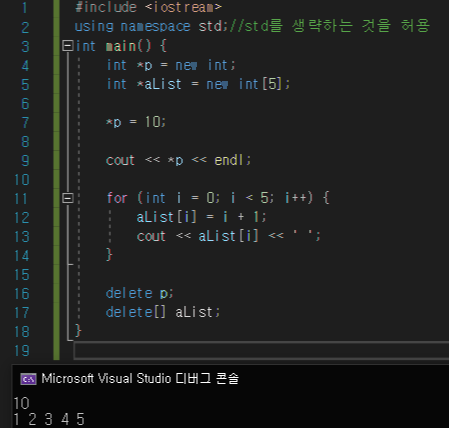Viewport: 449px width, 428px height.
Task: Click the debug console window icon
Action: pos(28,379)
